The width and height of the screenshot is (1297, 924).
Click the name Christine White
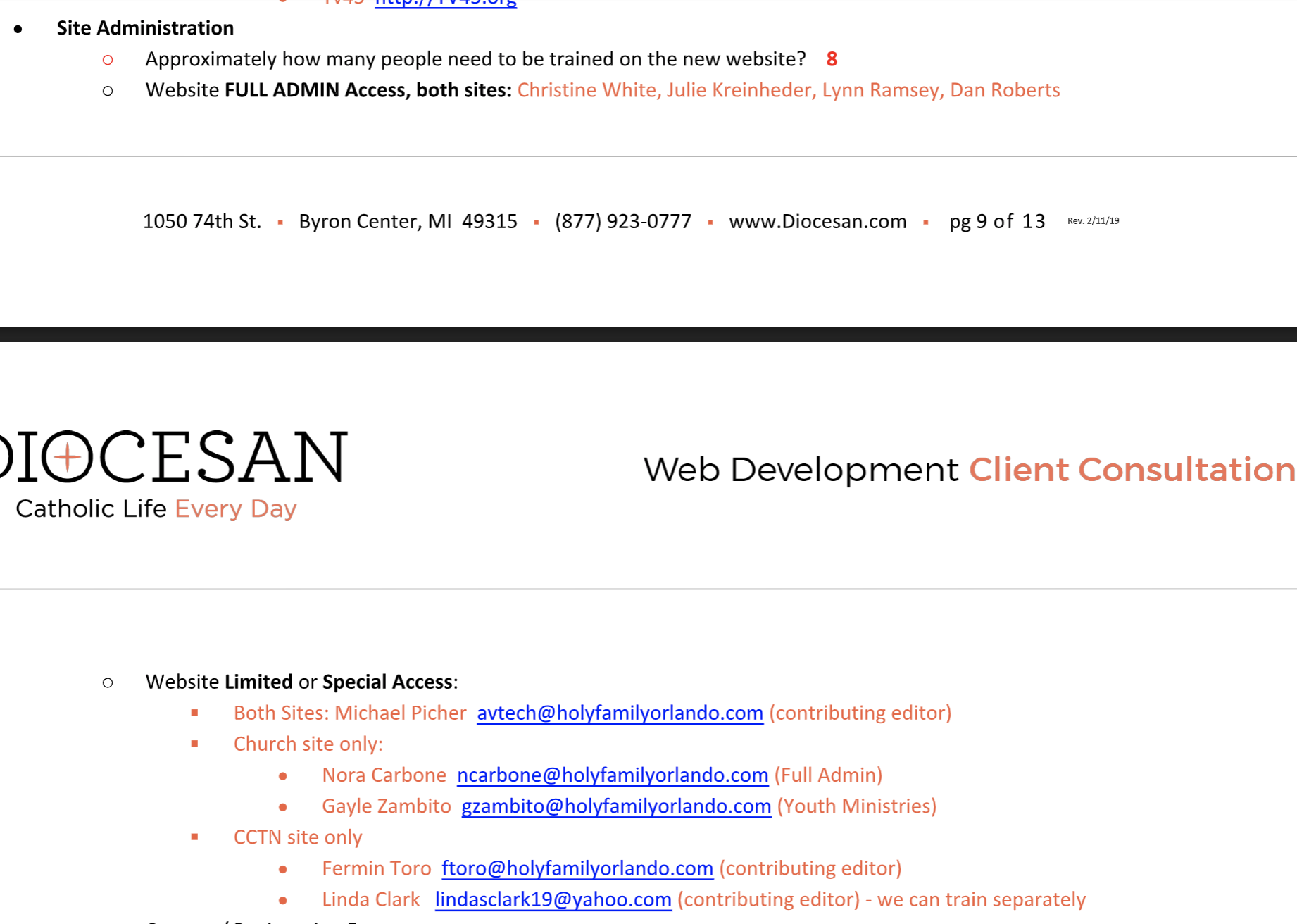(588, 90)
